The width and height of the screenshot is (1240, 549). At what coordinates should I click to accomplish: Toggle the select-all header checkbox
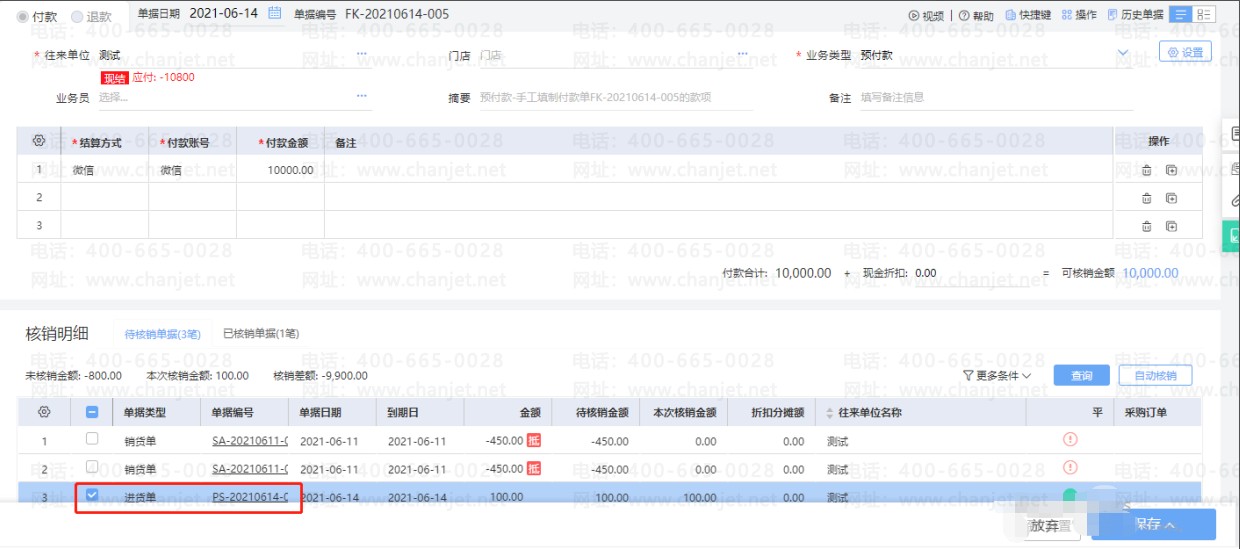(92, 412)
